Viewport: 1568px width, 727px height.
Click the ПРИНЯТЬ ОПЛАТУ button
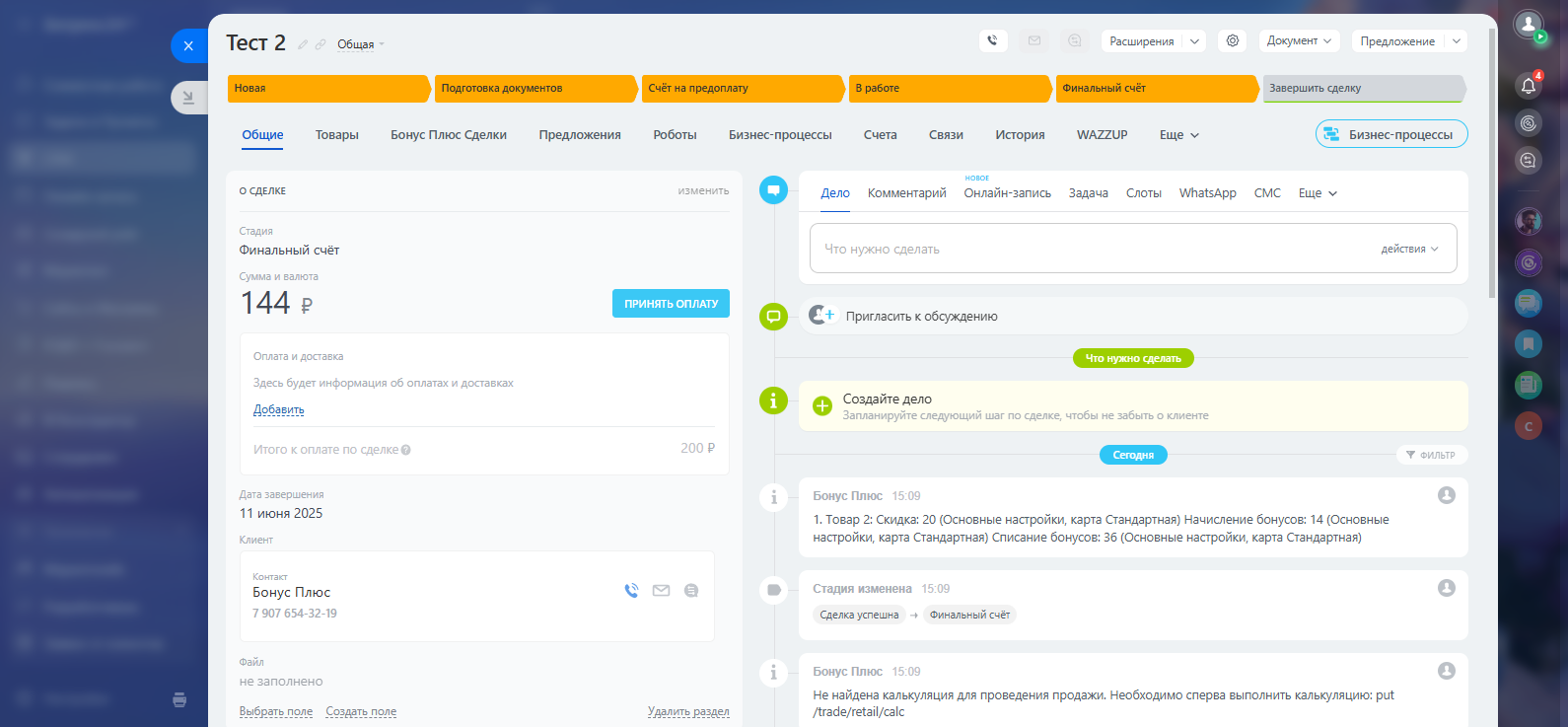tap(671, 304)
